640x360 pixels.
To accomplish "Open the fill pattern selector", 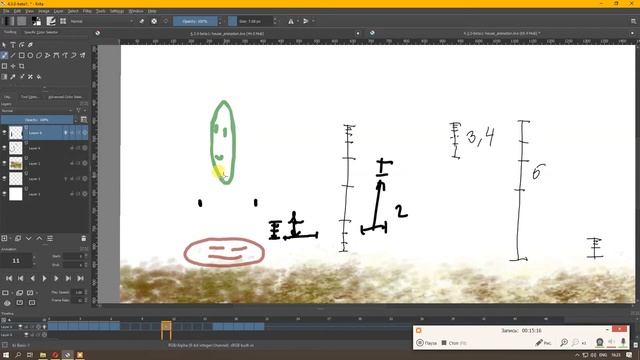I will tap(22, 21).
